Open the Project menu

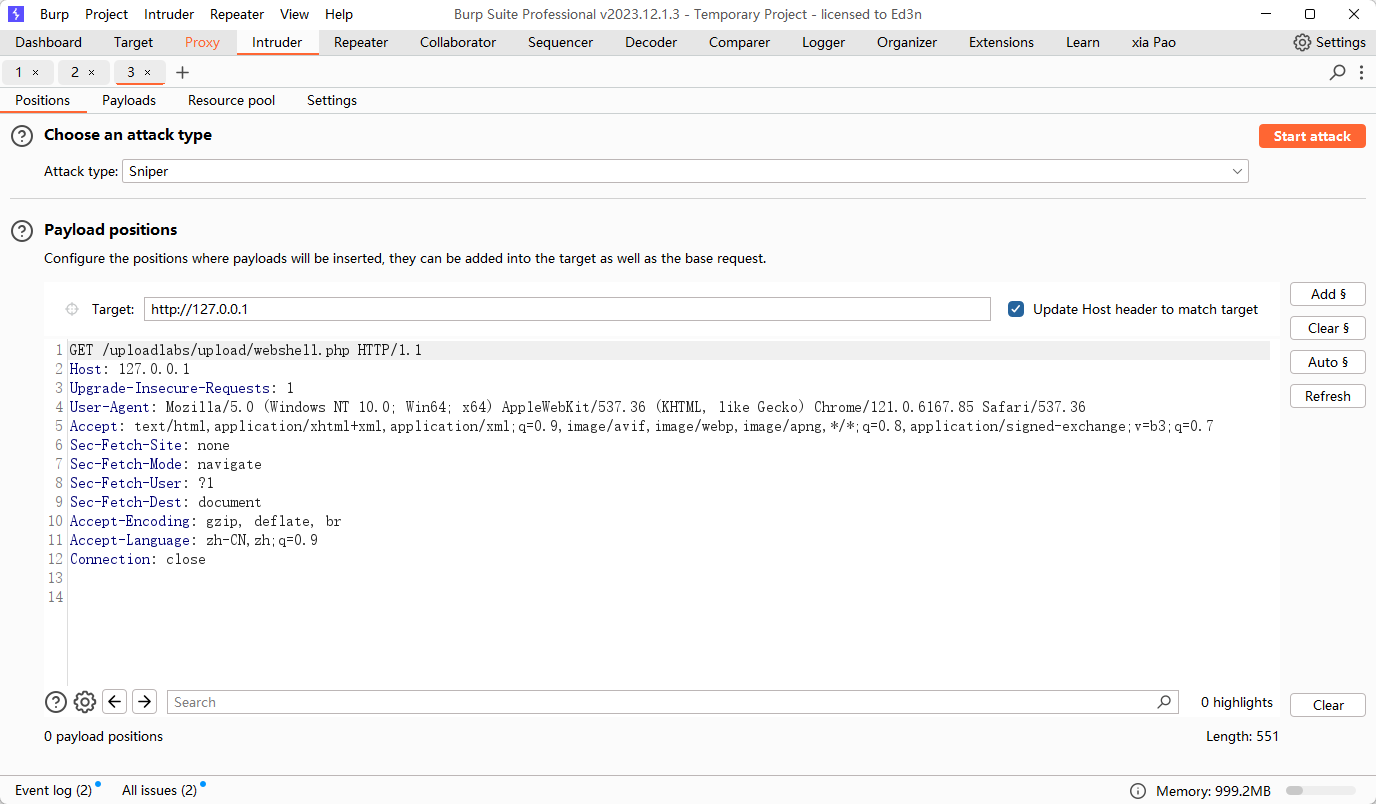(x=106, y=14)
